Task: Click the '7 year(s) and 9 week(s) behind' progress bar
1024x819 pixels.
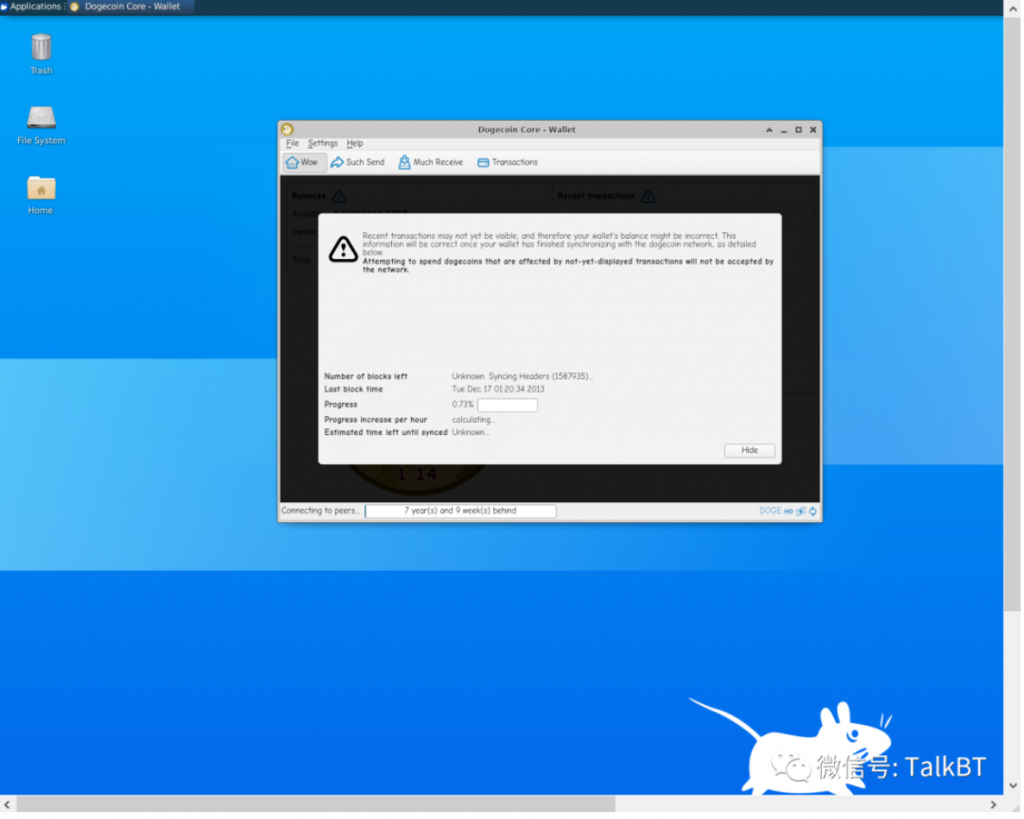Action: [460, 511]
